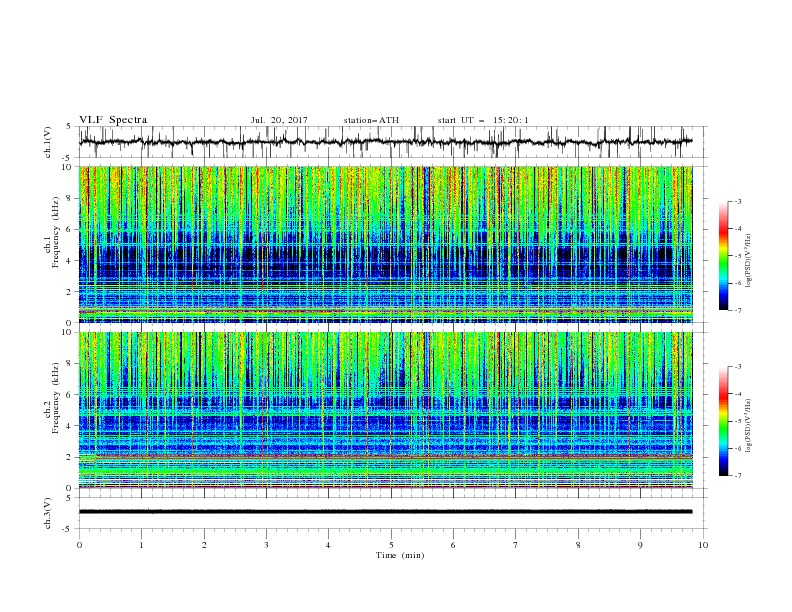Click time axis tick label "5"

click(x=391, y=545)
